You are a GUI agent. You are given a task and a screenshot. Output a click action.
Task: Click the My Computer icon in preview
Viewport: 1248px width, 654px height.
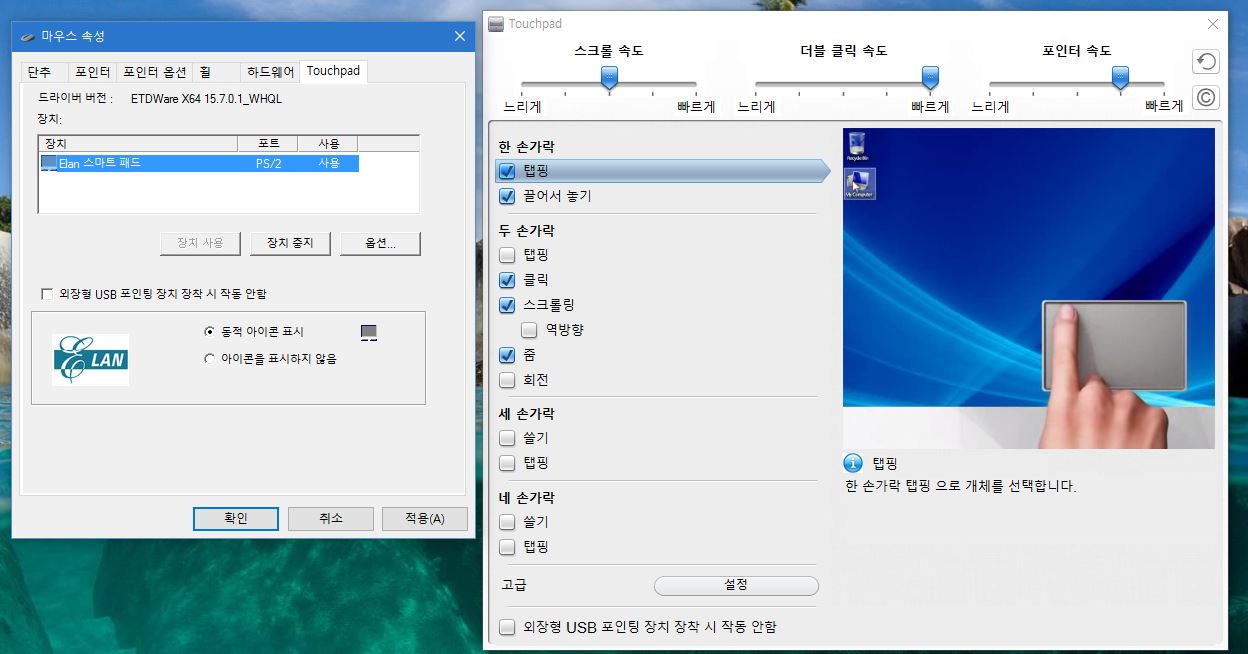(859, 183)
